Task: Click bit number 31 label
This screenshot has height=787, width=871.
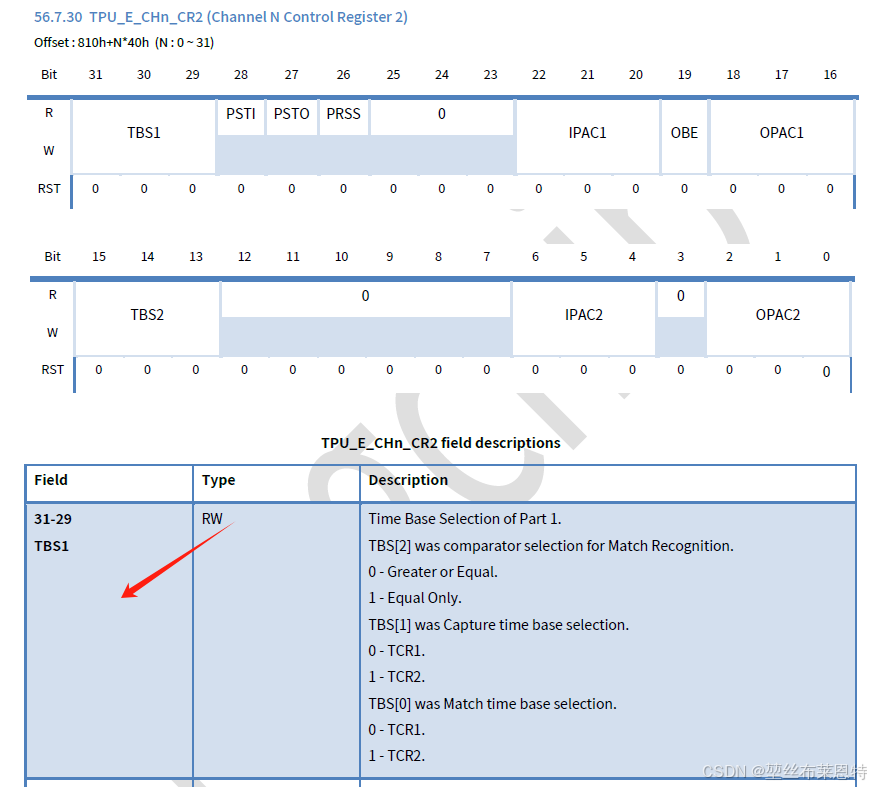Action: click(x=96, y=75)
